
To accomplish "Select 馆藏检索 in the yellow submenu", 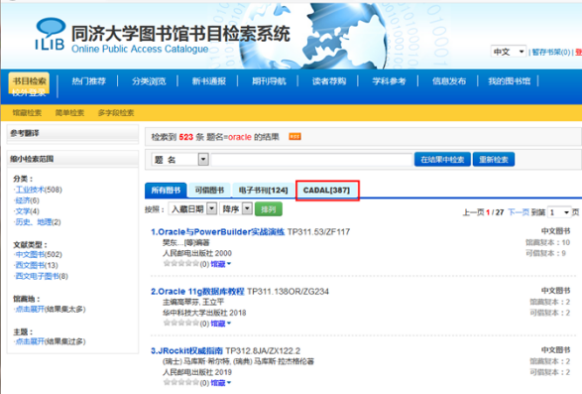I will click(27, 113).
